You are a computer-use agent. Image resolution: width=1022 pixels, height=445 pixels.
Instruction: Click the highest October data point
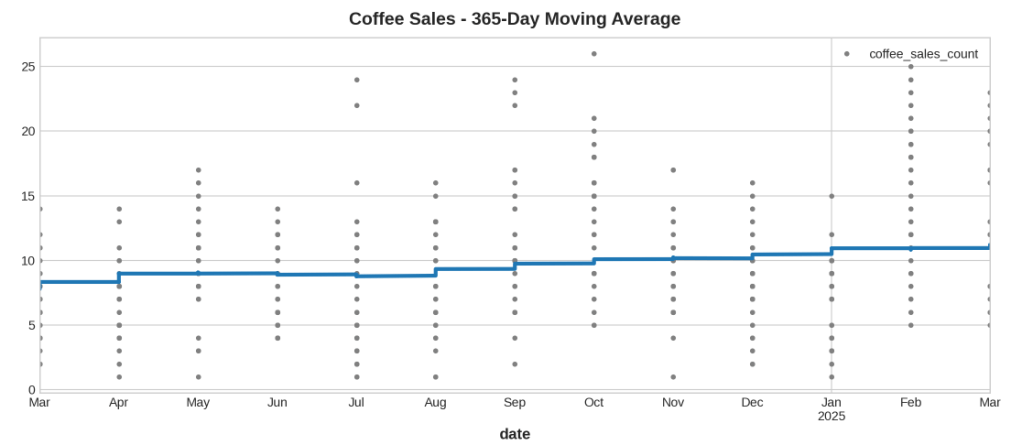(594, 54)
